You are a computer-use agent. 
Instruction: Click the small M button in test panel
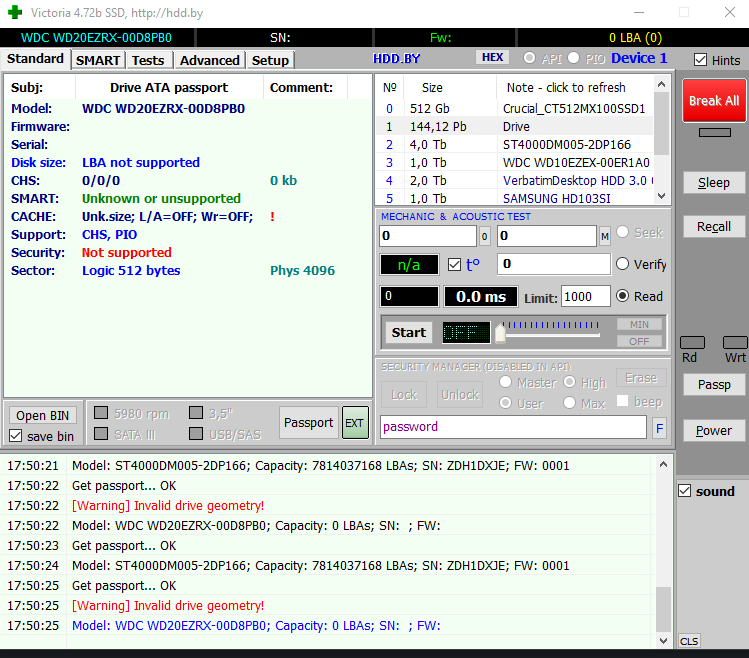coord(605,237)
